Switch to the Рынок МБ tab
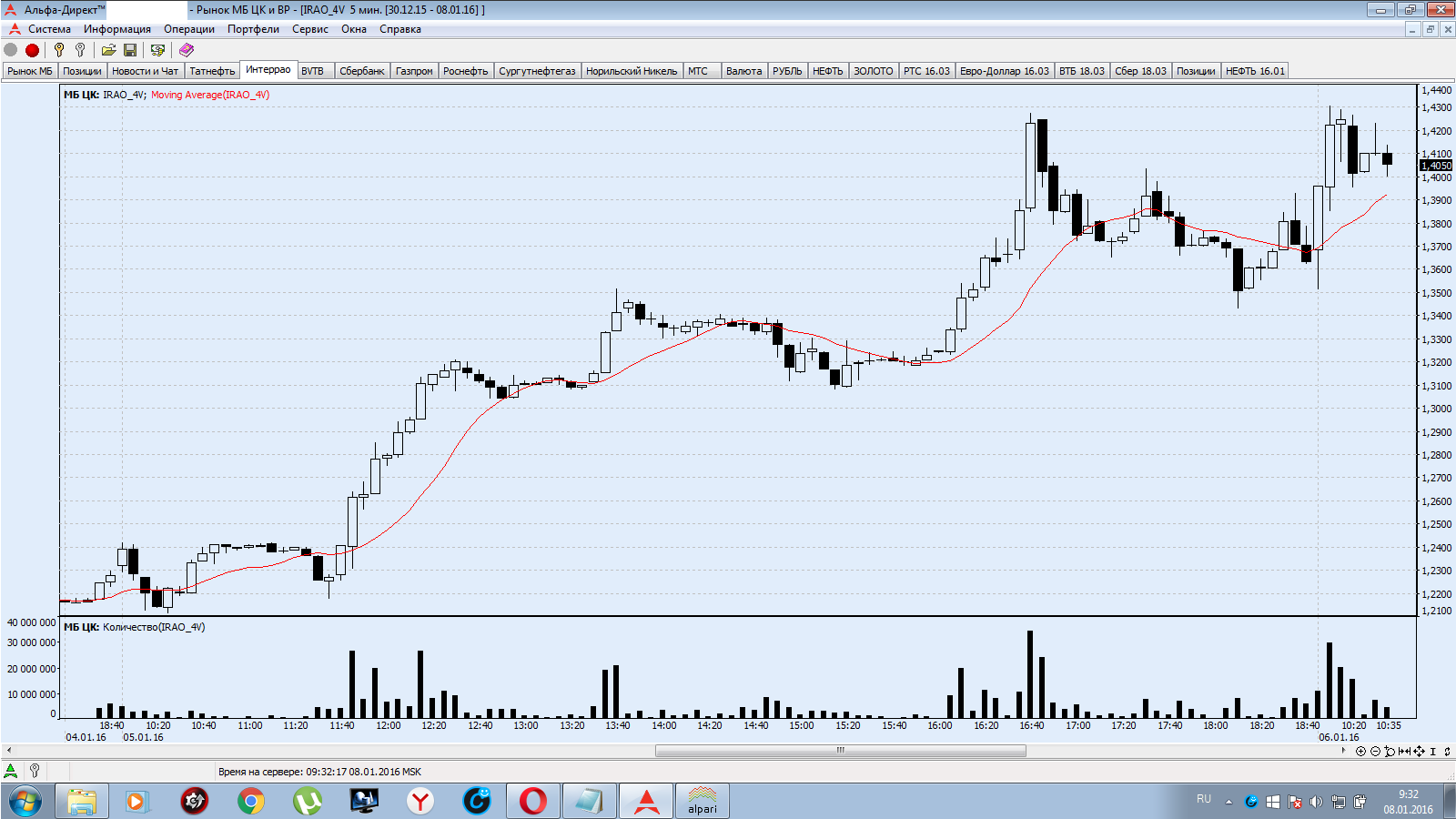The width and height of the screenshot is (1456, 819). click(30, 71)
